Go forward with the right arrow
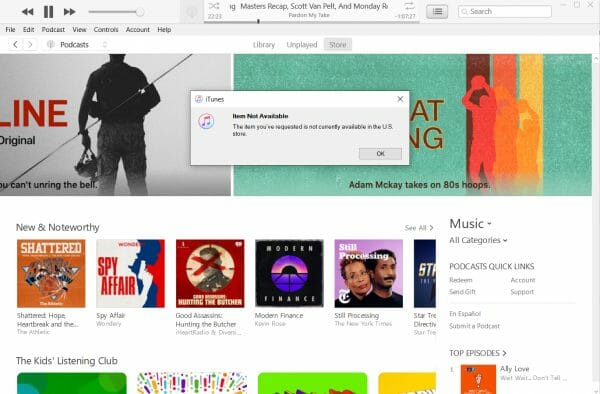Viewport: 600px width, 394px height. click(x=30, y=45)
